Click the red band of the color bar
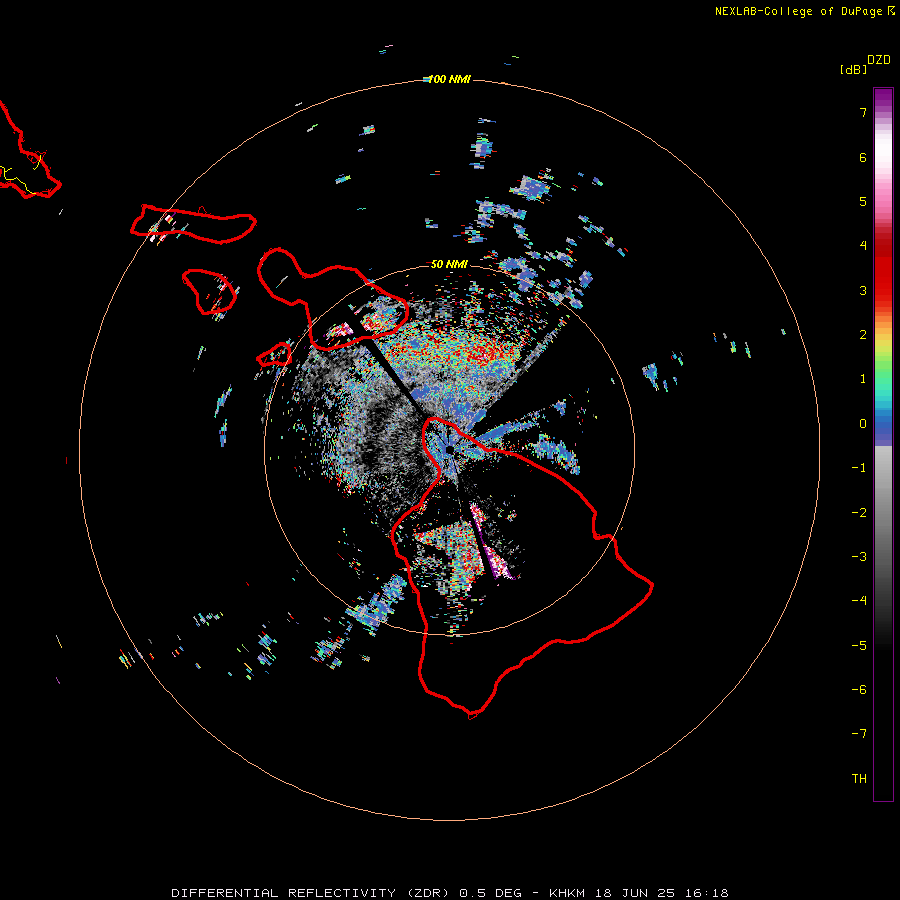900x900 pixels. pos(883,264)
